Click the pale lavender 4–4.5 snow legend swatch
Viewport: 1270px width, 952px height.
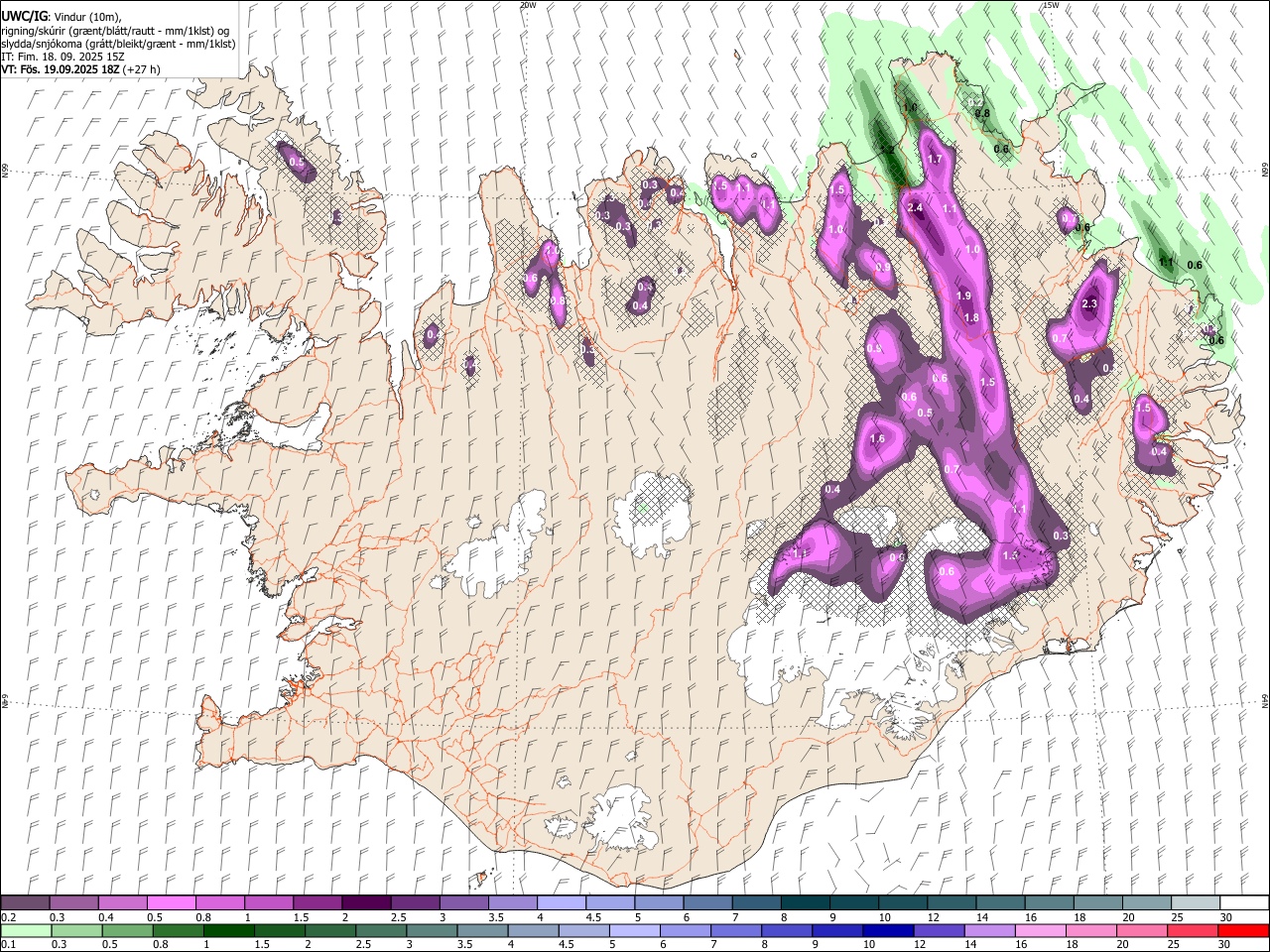pyautogui.click(x=560, y=903)
